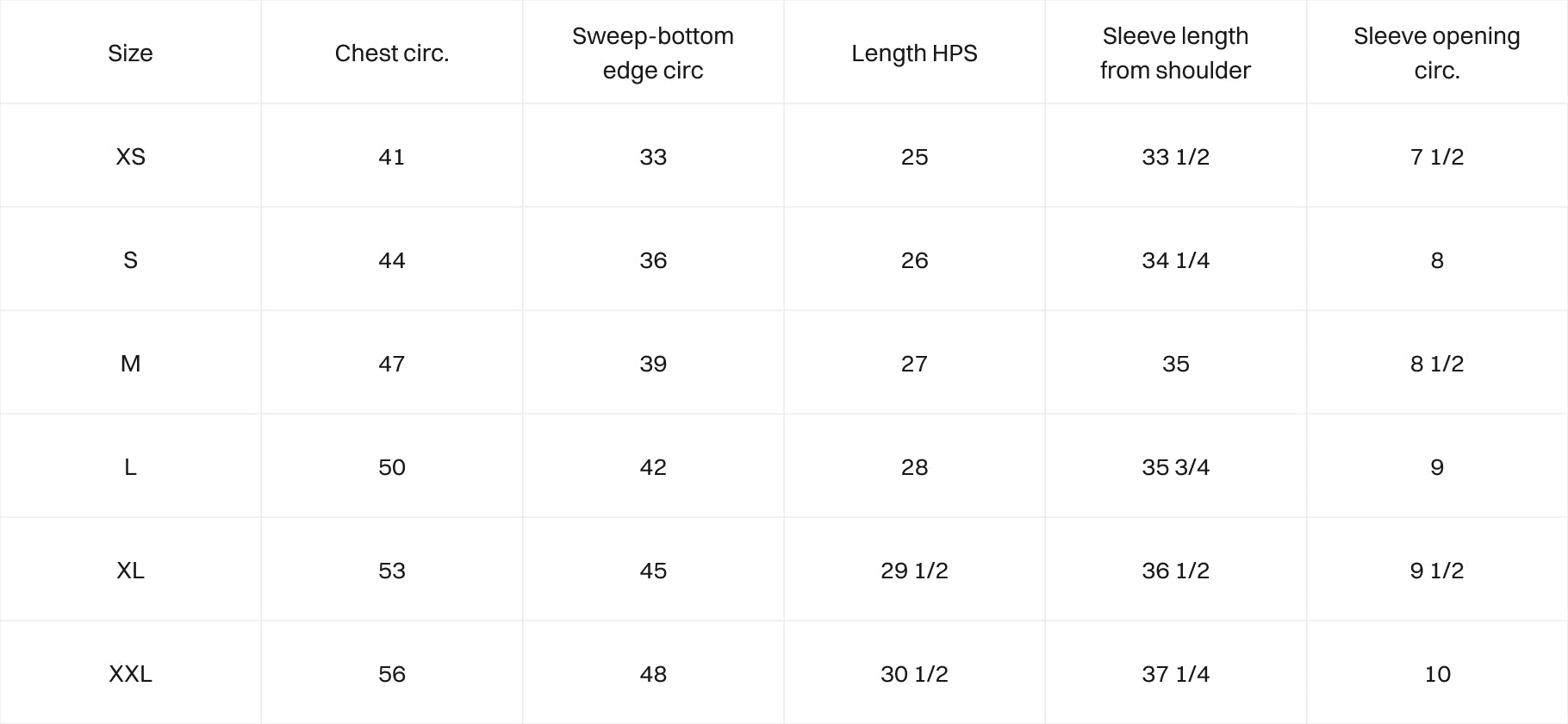
Task: Click sweep-bottom value 48 for XXL
Action: click(x=653, y=674)
